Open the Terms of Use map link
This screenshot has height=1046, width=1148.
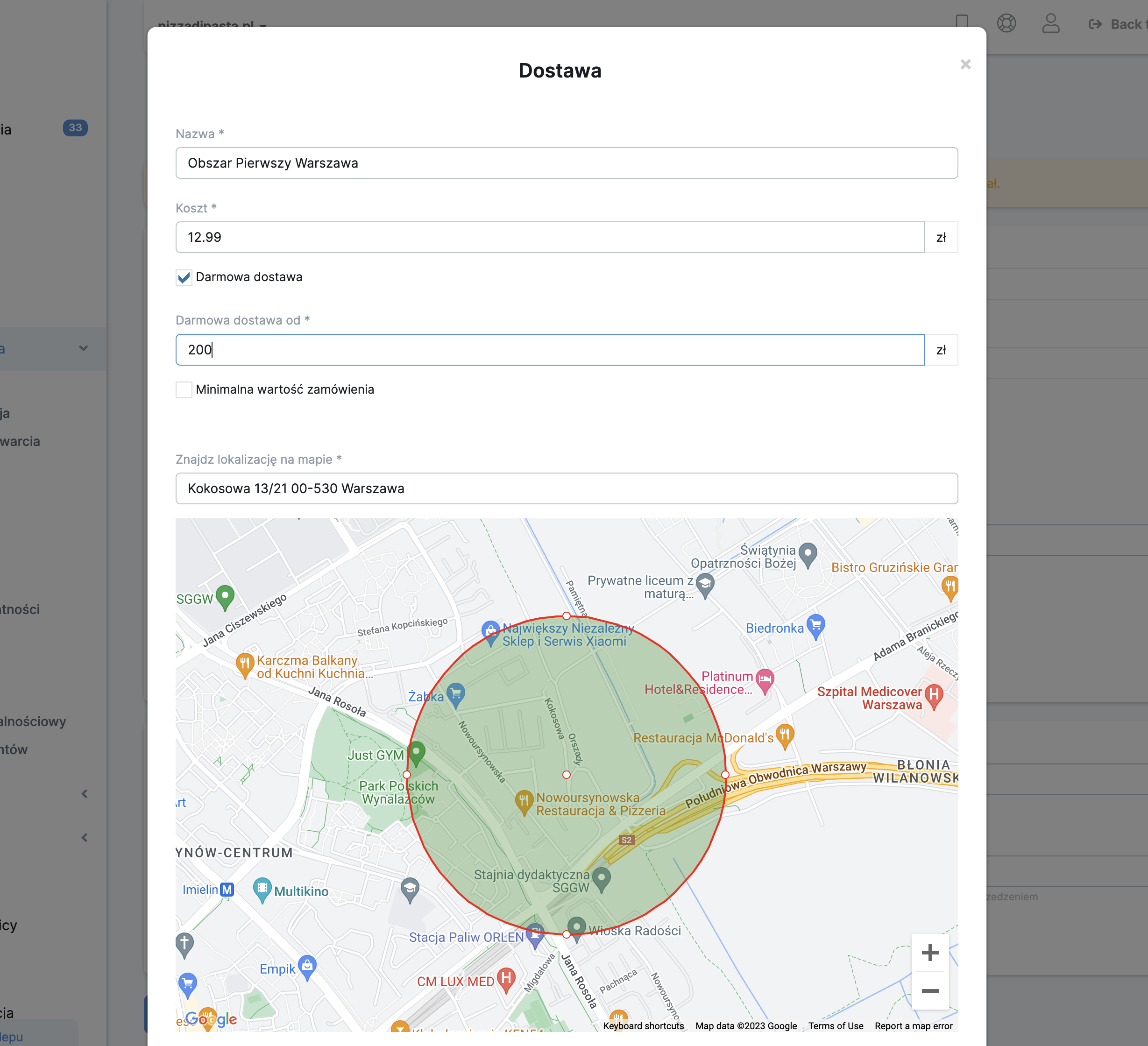tap(836, 1025)
